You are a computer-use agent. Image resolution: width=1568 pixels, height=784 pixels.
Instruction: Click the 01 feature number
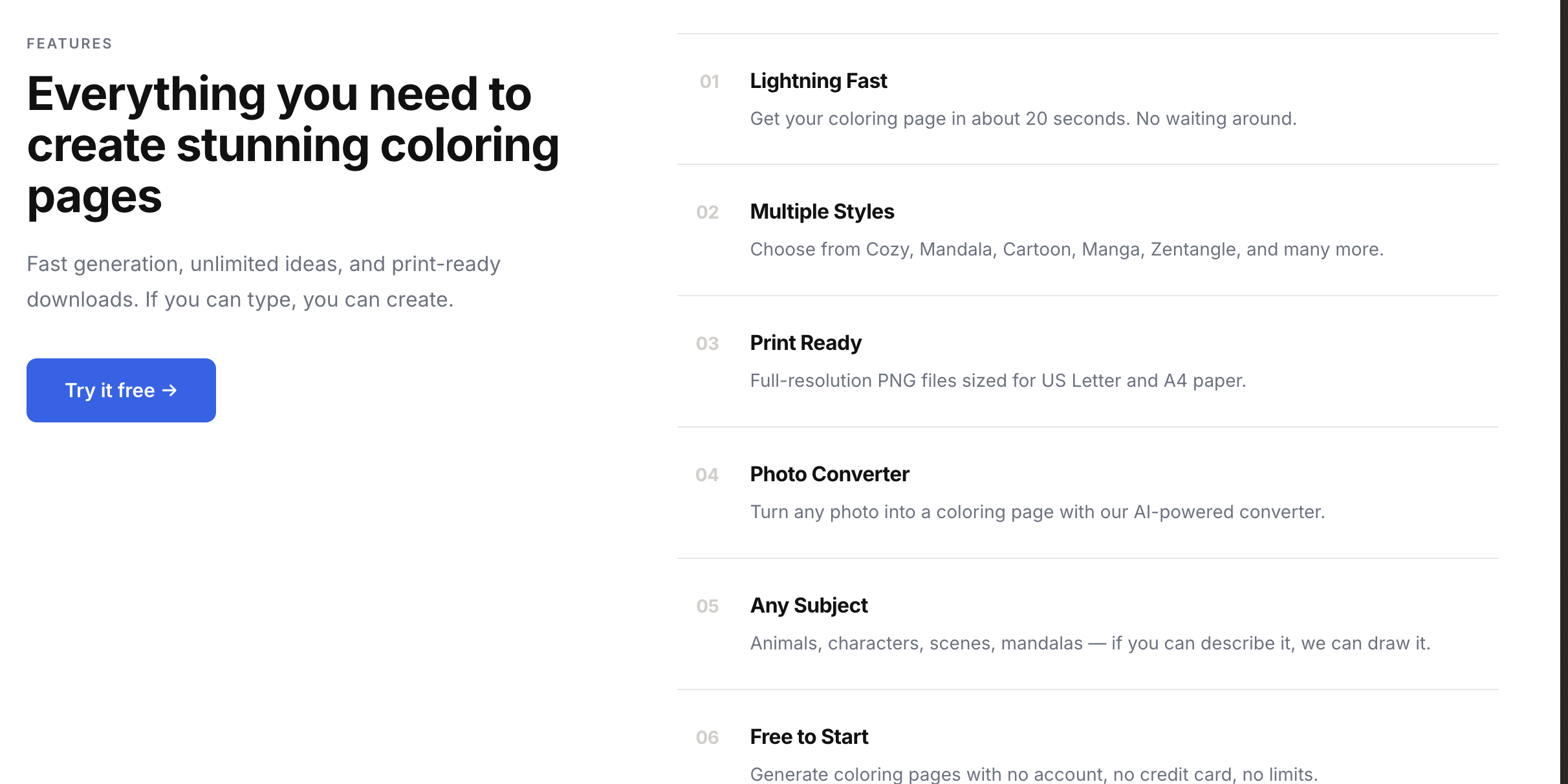pos(709,82)
